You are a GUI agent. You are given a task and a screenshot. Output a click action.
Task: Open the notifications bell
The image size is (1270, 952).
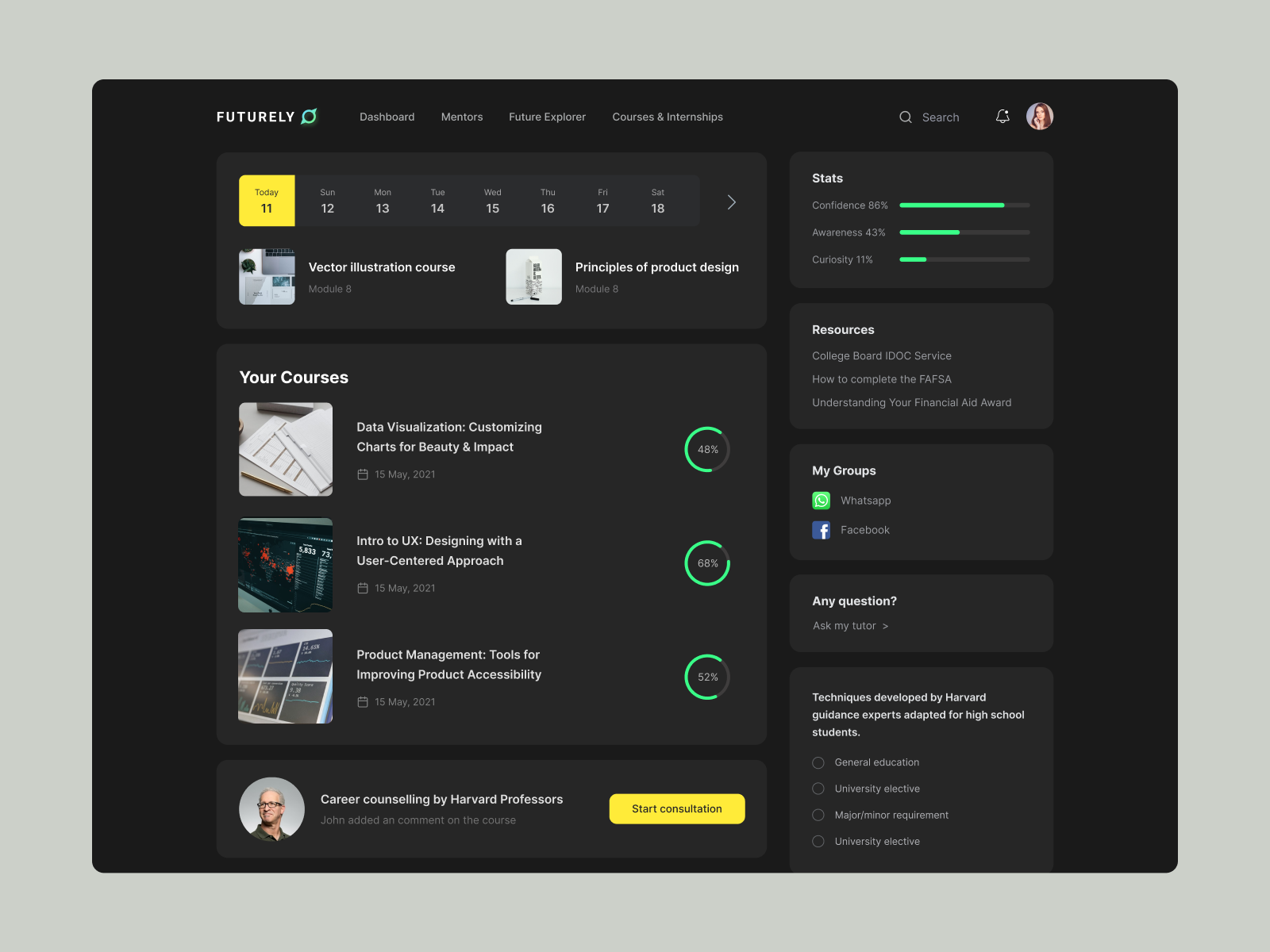tap(1002, 116)
